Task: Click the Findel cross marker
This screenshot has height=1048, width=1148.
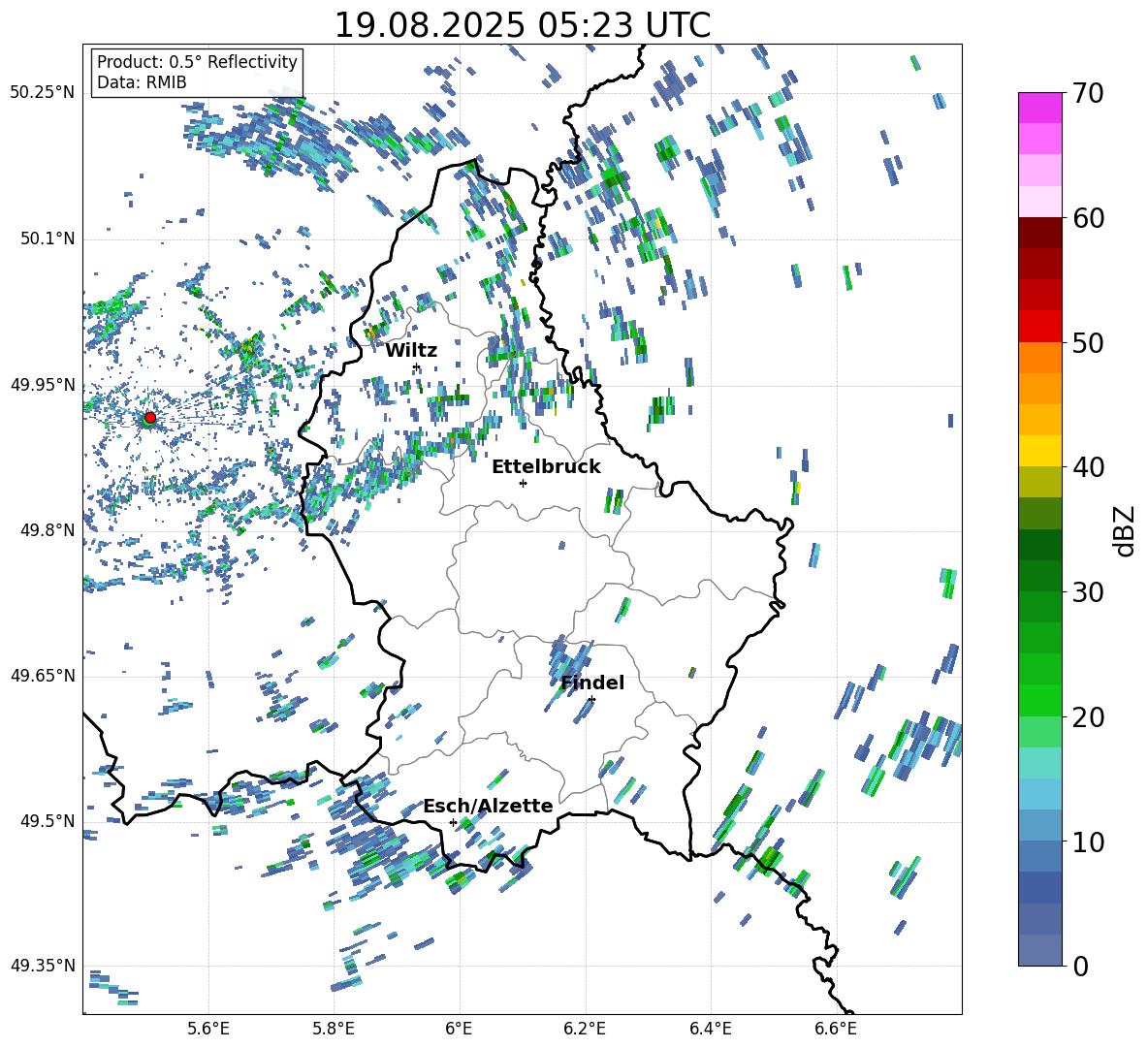Action: point(591,700)
